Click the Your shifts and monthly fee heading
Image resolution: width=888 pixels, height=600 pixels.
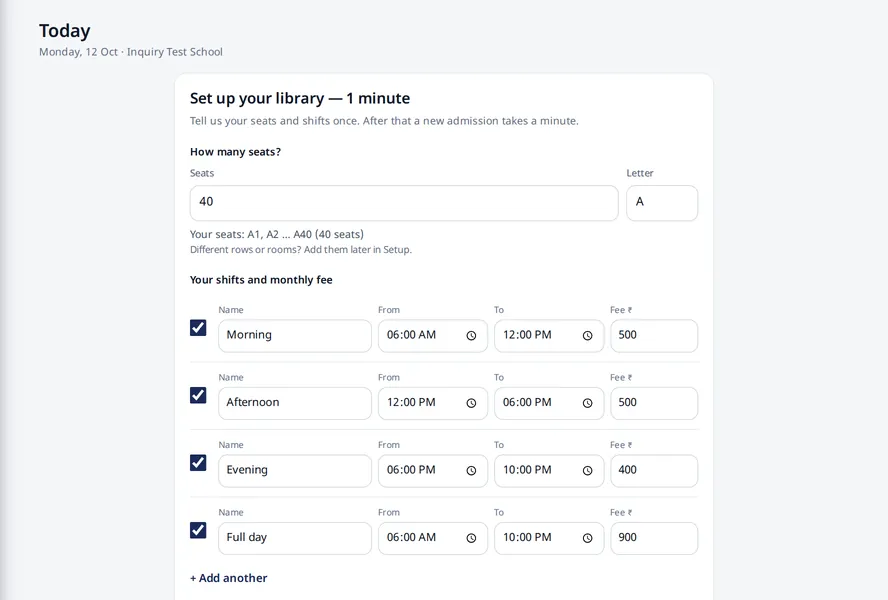click(x=261, y=280)
